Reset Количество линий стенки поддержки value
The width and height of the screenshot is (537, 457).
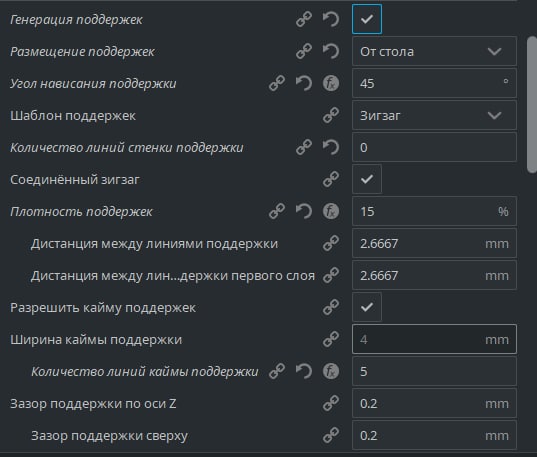click(331, 147)
